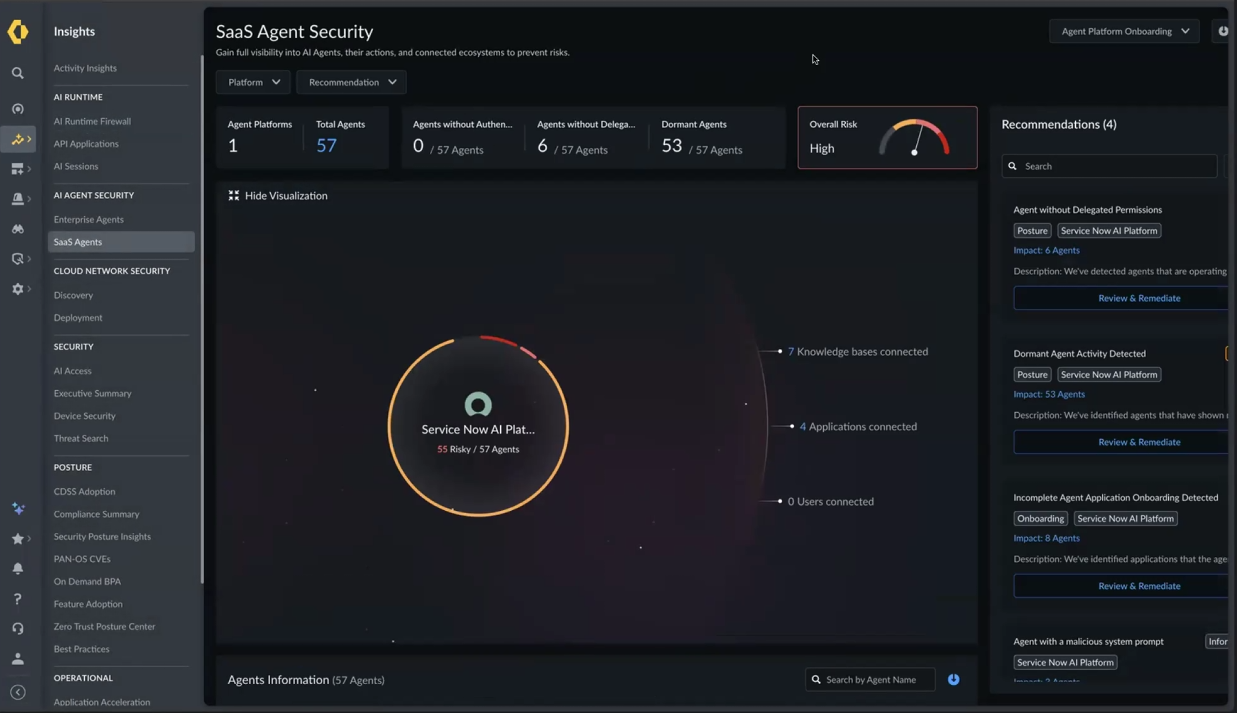Open PAN-OS CVEs page
Image resolution: width=1237 pixels, height=713 pixels.
point(82,559)
